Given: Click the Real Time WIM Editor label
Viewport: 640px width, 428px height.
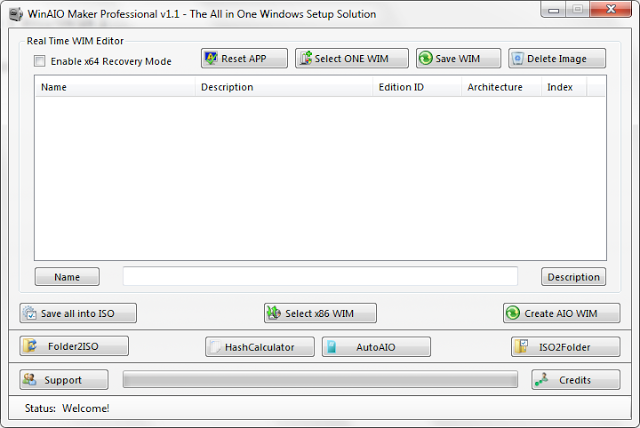Looking at the screenshot, I should 75,41.
